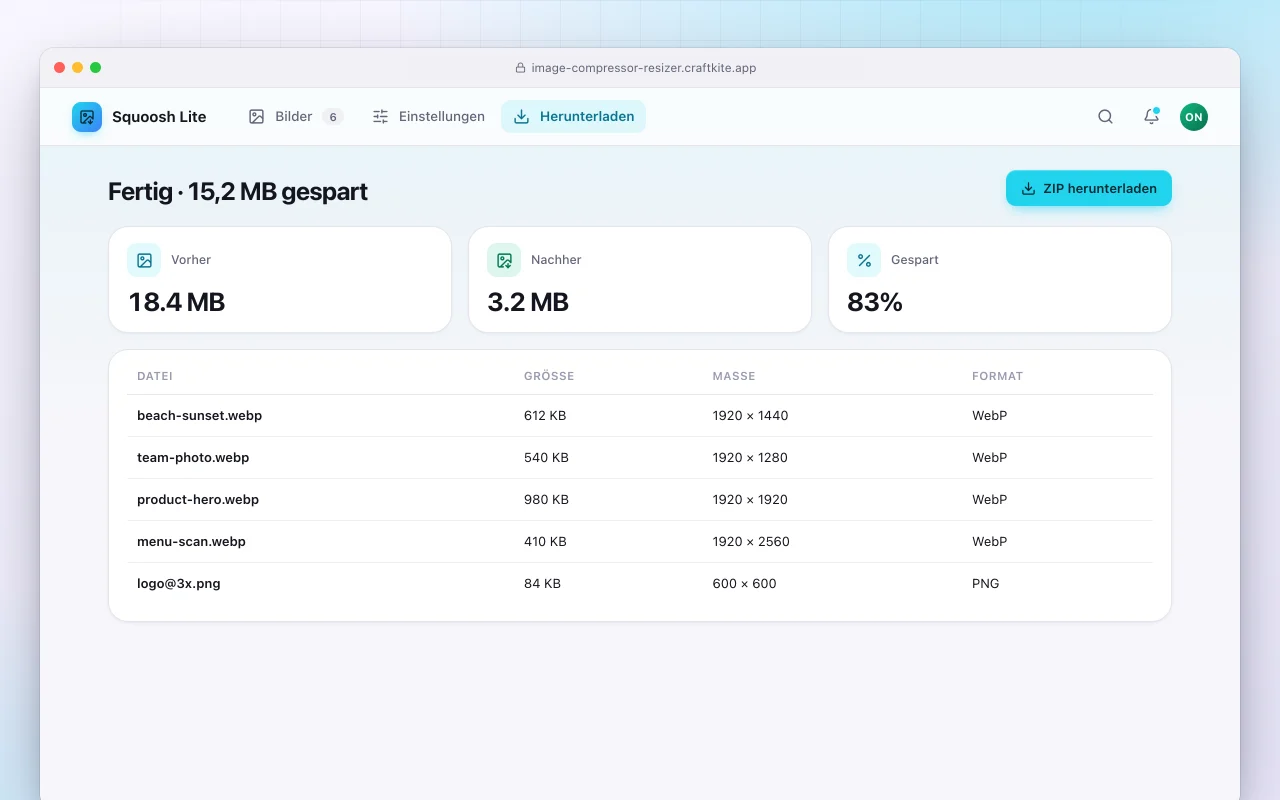Select the team-photo.webp file
1280x800 pixels.
[193, 457]
